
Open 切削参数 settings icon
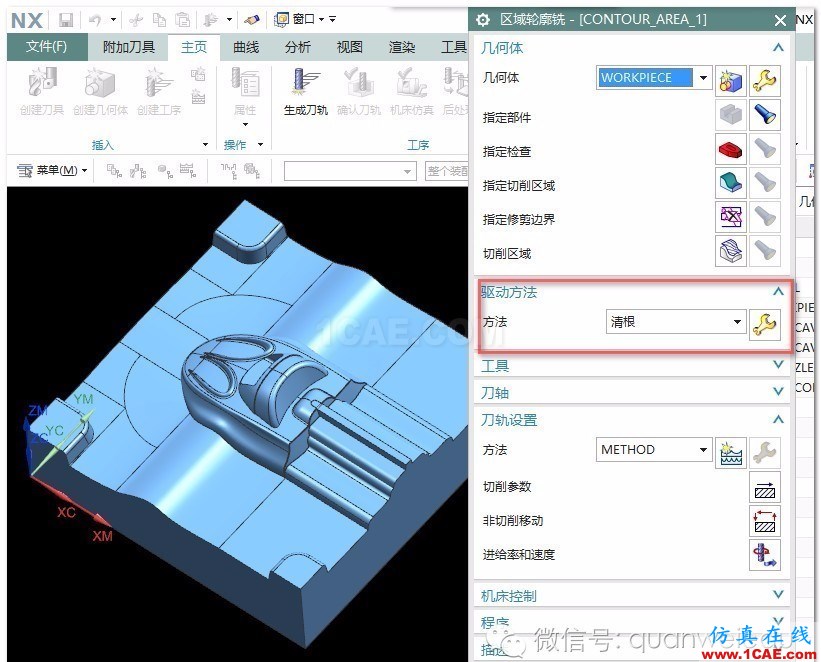click(x=764, y=487)
